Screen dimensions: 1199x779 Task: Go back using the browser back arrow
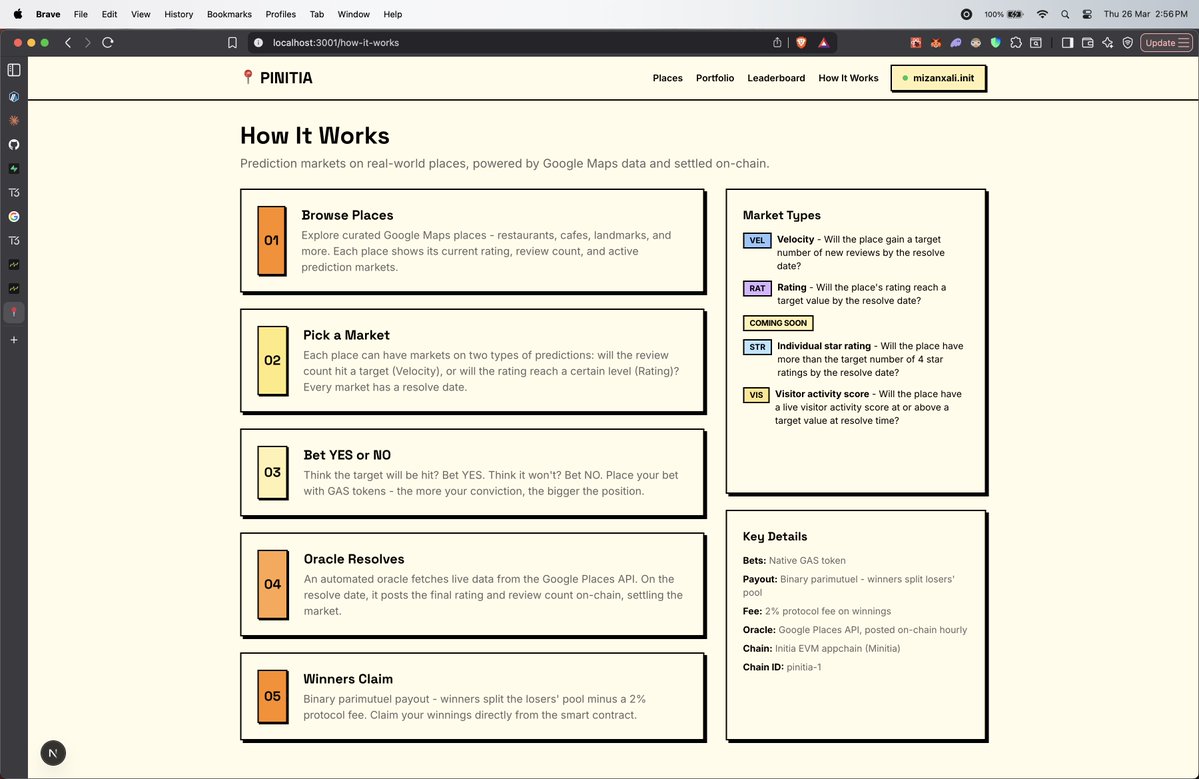[68, 43]
